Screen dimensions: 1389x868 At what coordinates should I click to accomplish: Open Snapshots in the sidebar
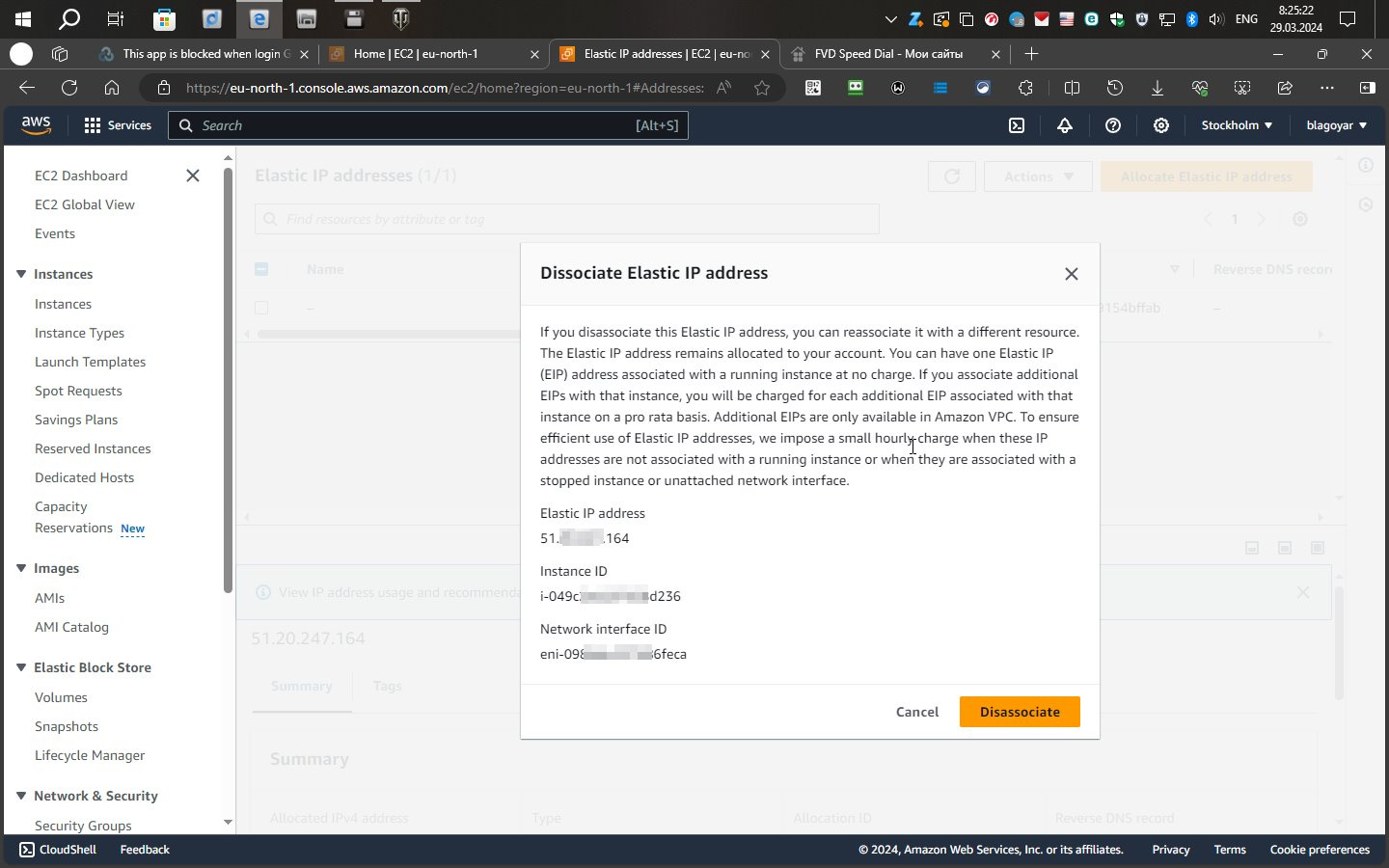67,726
